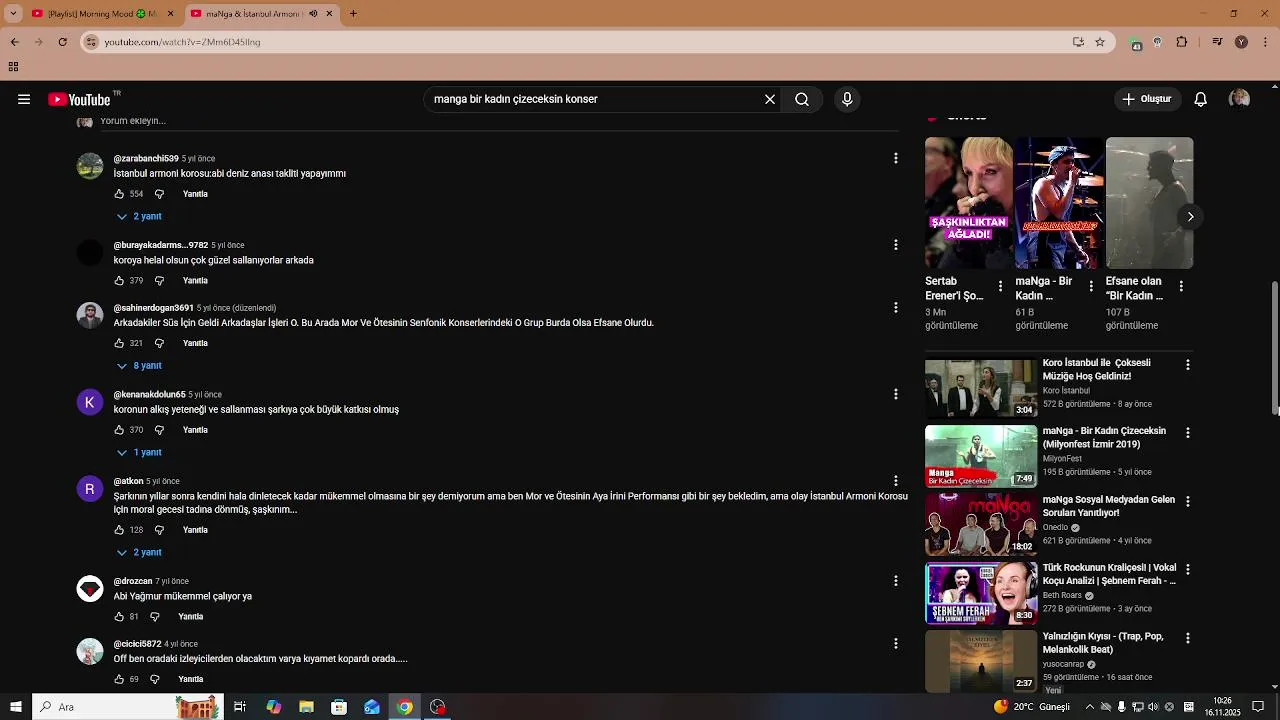Open the tab search dropdown arrow
The height and width of the screenshot is (720, 1280).
click(x=13, y=14)
